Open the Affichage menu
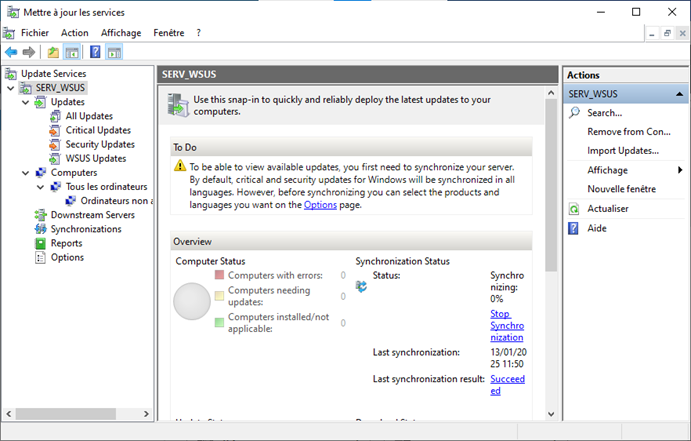The image size is (691, 441). click(121, 33)
